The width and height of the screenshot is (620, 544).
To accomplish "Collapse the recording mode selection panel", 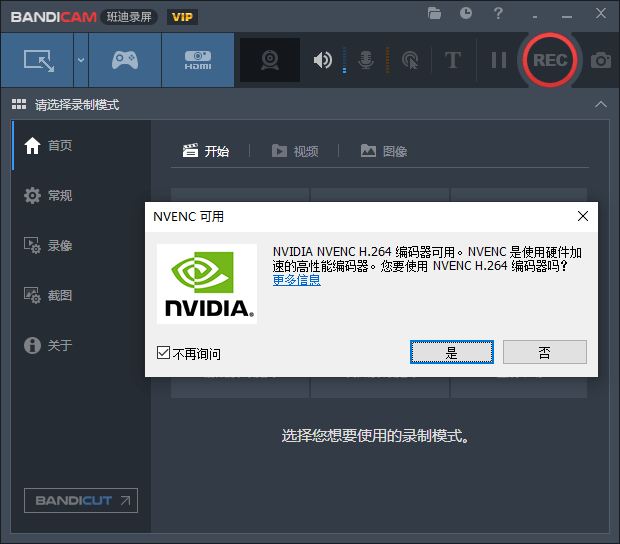I will coord(600,105).
